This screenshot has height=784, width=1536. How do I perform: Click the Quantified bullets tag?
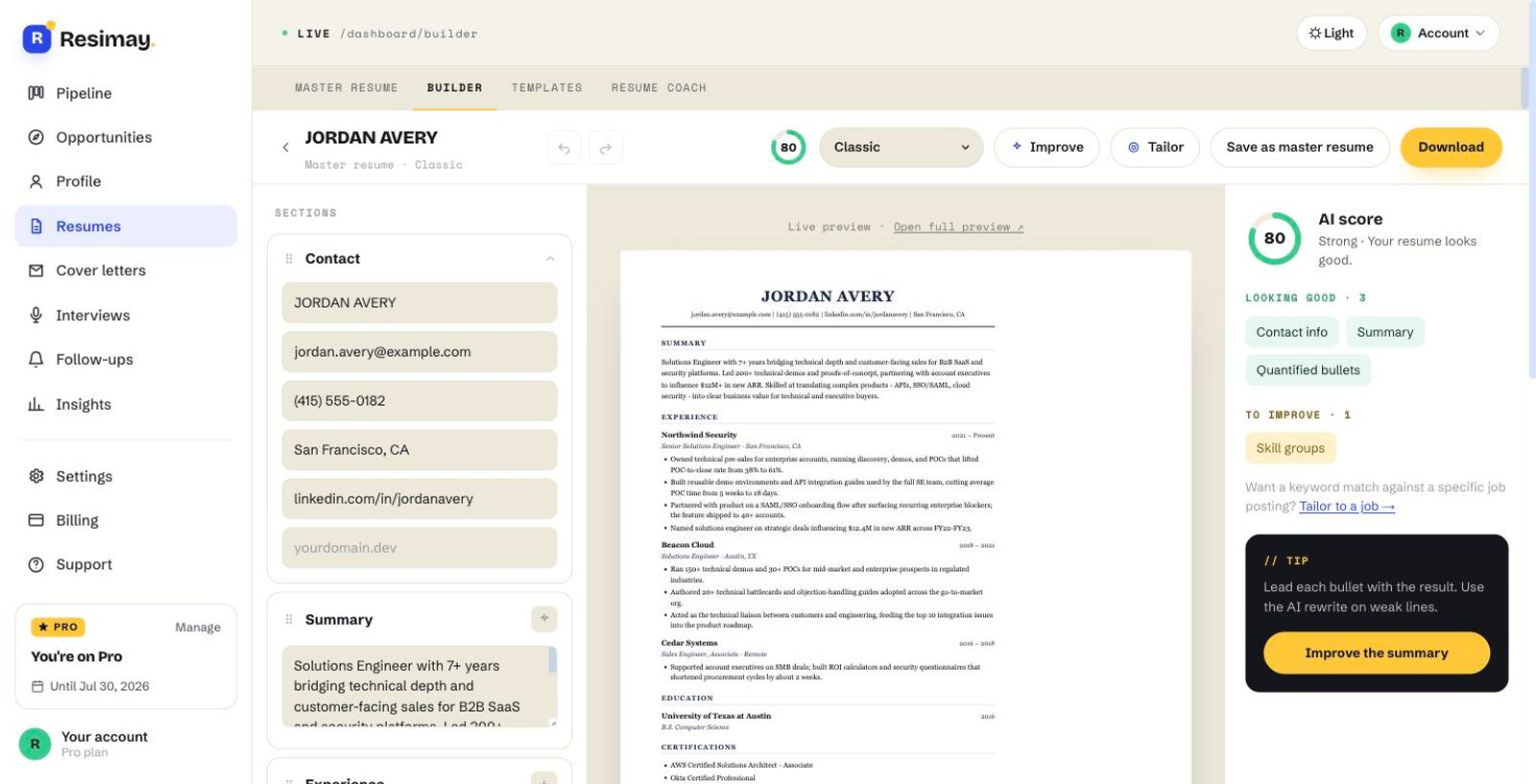[1308, 370]
